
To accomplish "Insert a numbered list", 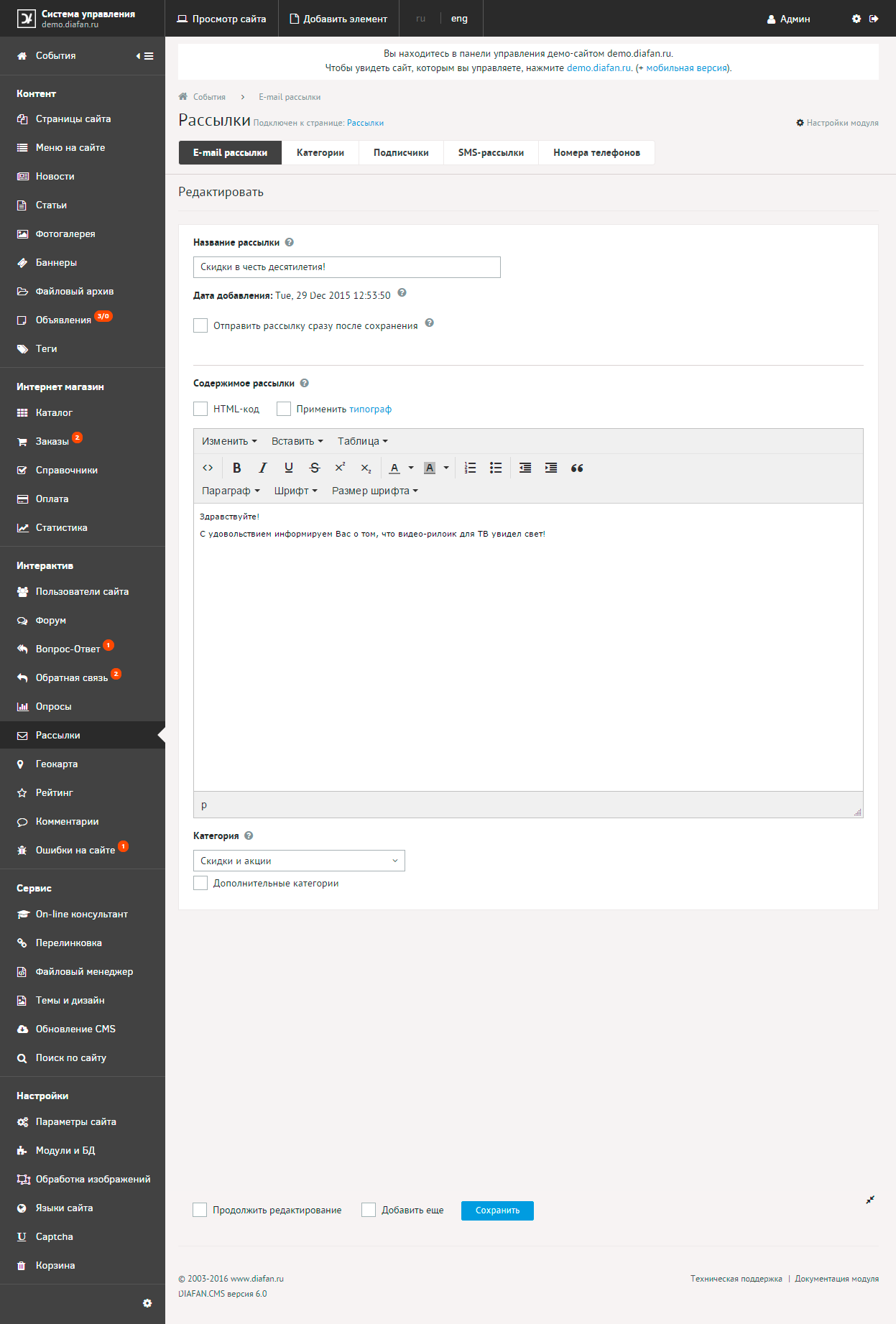I will [470, 468].
